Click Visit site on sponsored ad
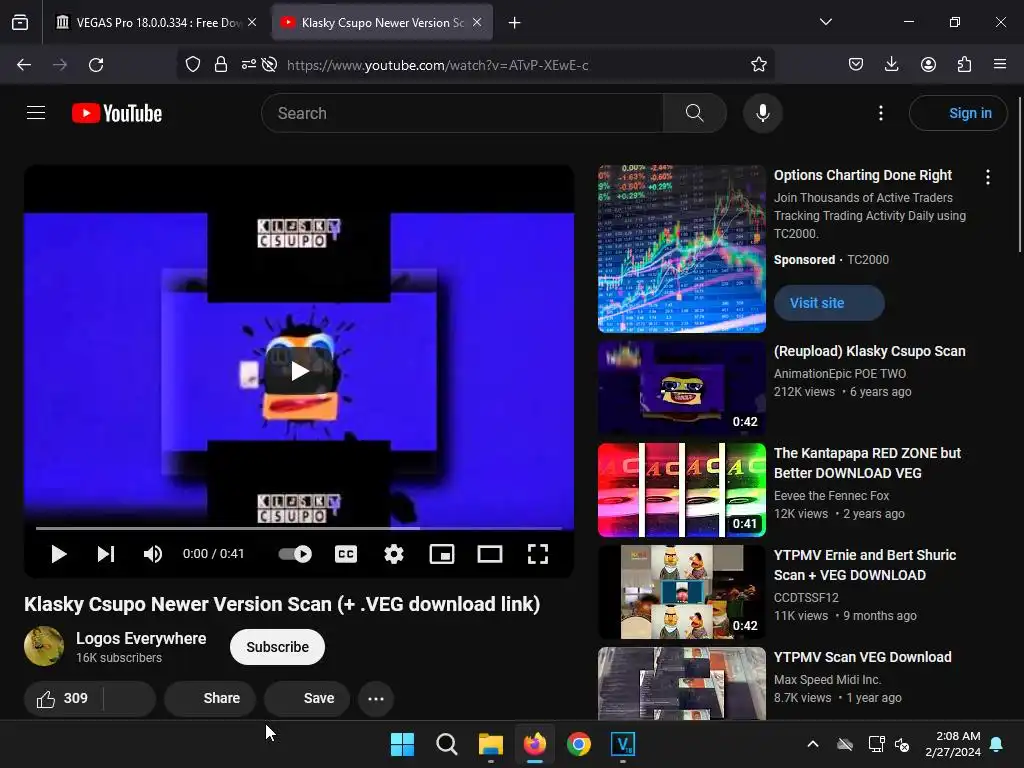The height and width of the screenshot is (768, 1024). pos(829,303)
